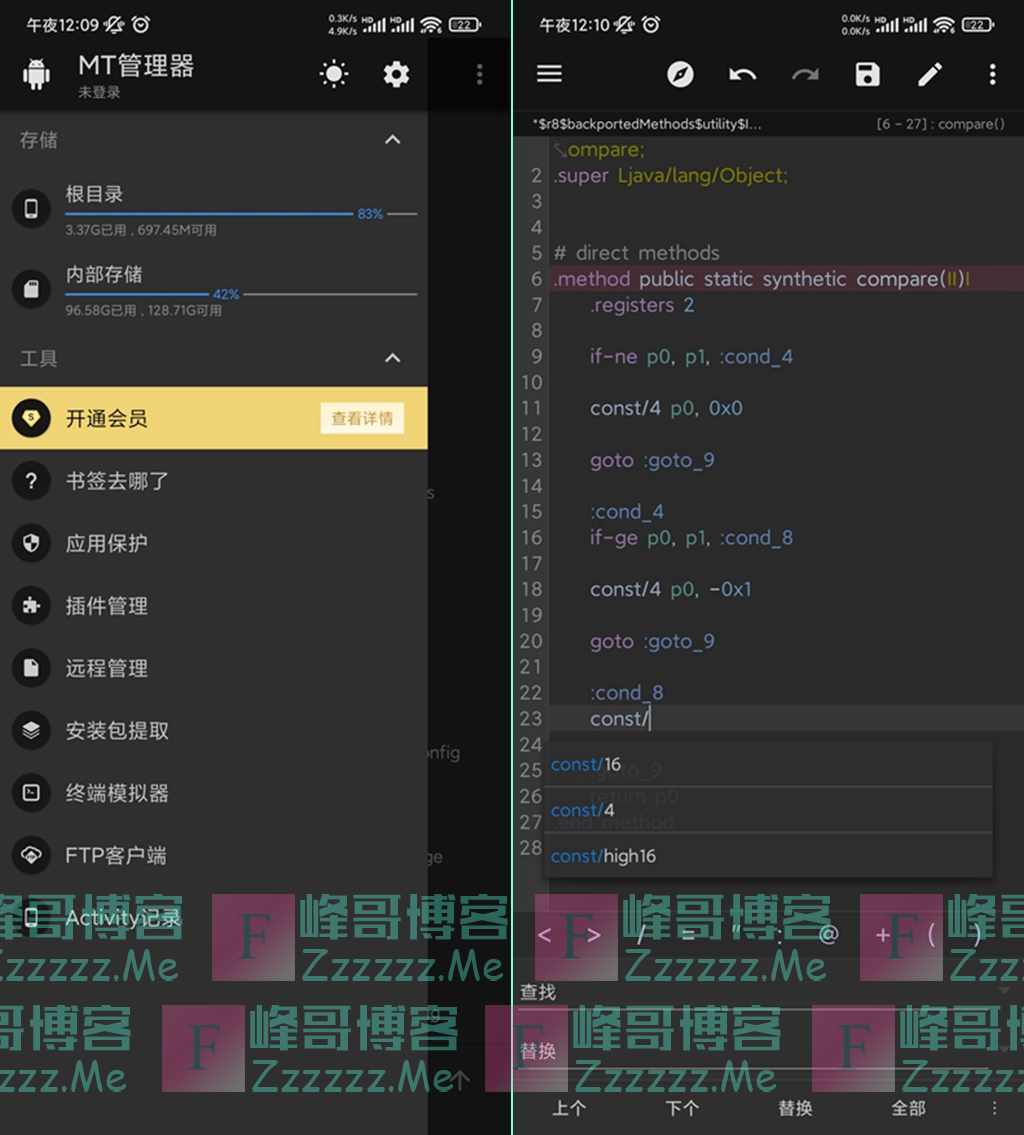Open 内部存储 internal storage entry
Viewport: 1024px width, 1135px height.
point(213,290)
